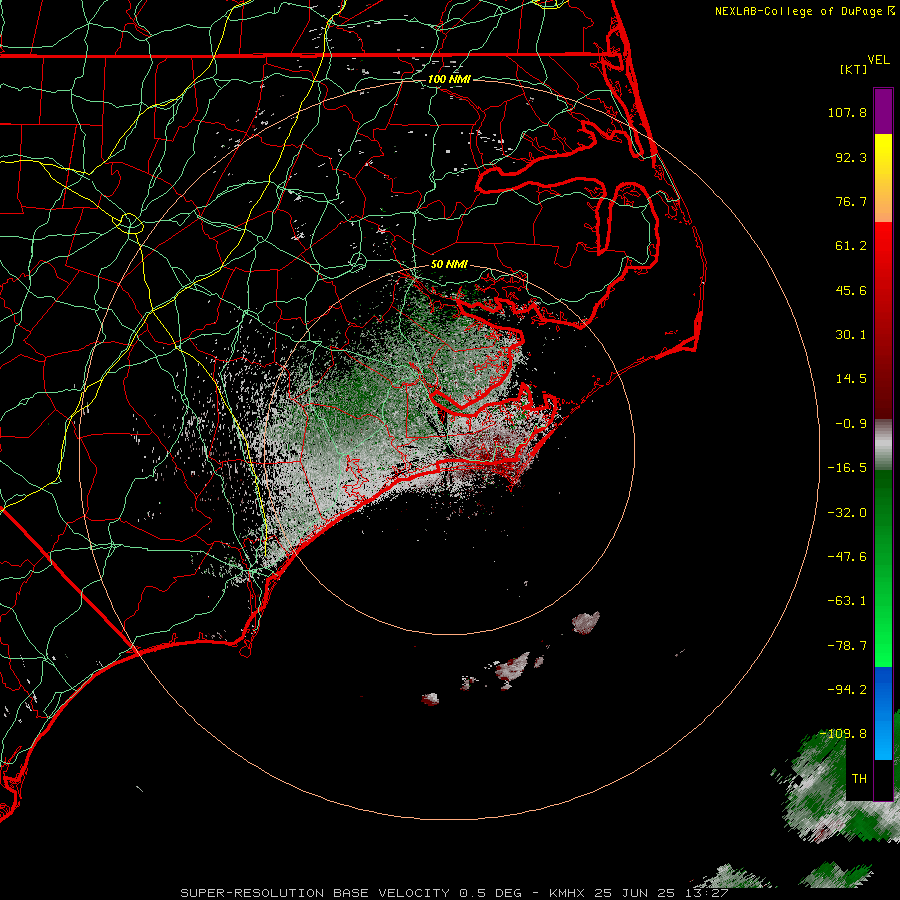Screen dimensions: 900x900
Task: Click the 45.6 scale value
Action: [x=851, y=290]
